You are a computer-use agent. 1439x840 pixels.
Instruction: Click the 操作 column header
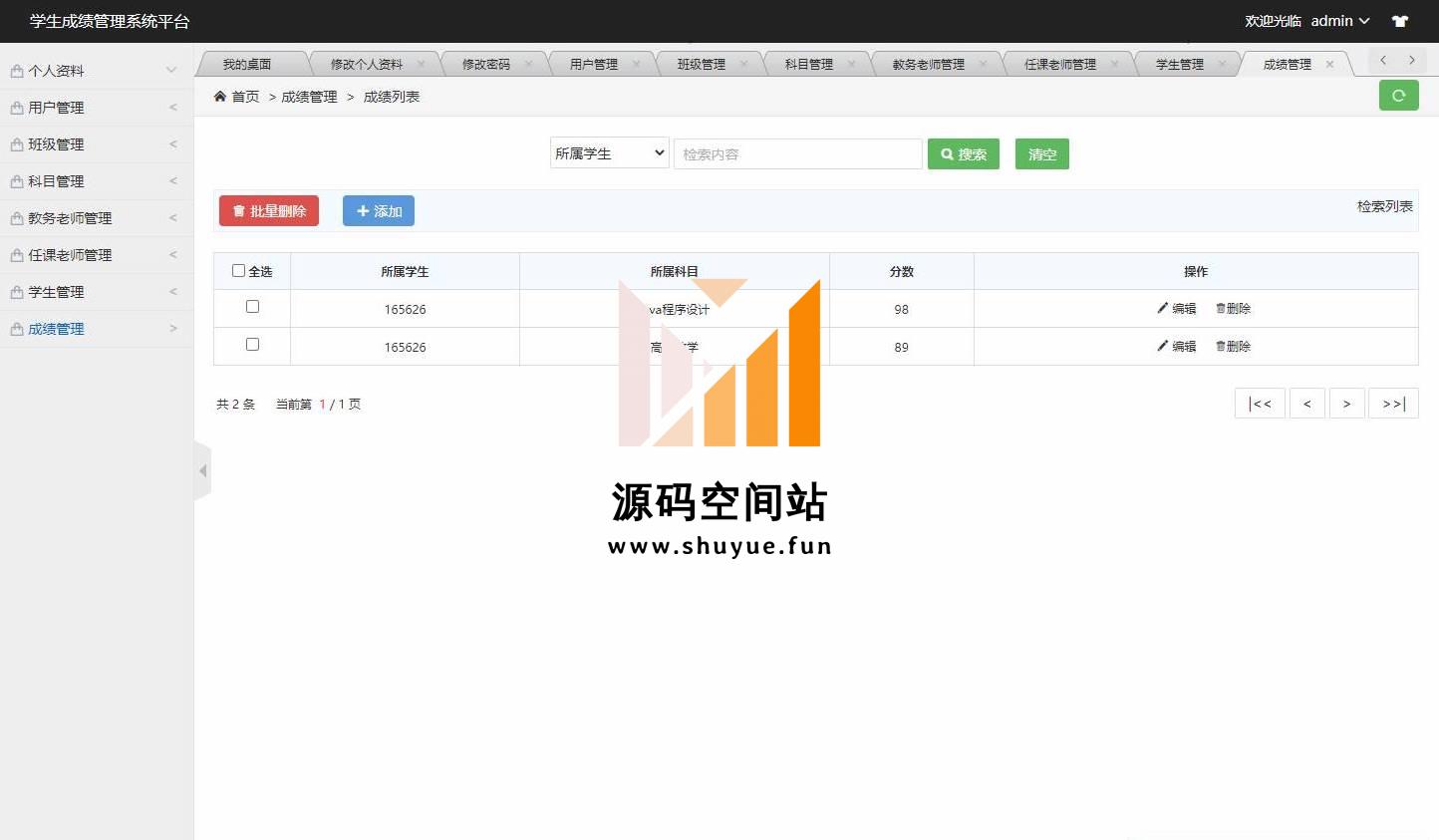coord(1196,271)
